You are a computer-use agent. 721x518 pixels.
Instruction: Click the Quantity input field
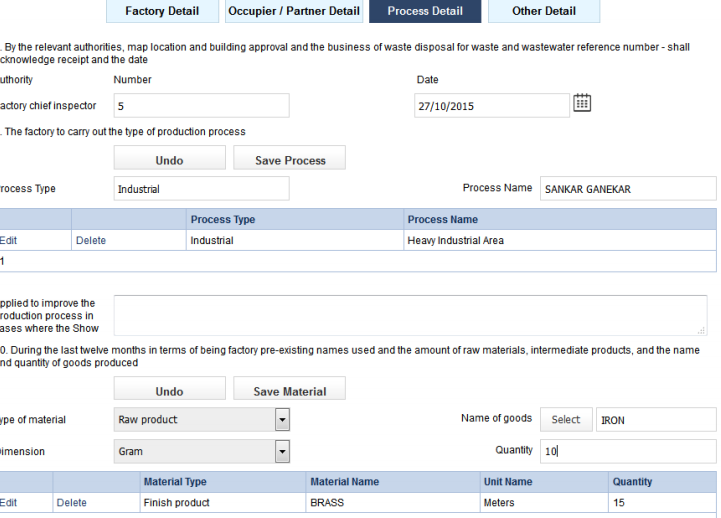pyautogui.click(x=628, y=451)
